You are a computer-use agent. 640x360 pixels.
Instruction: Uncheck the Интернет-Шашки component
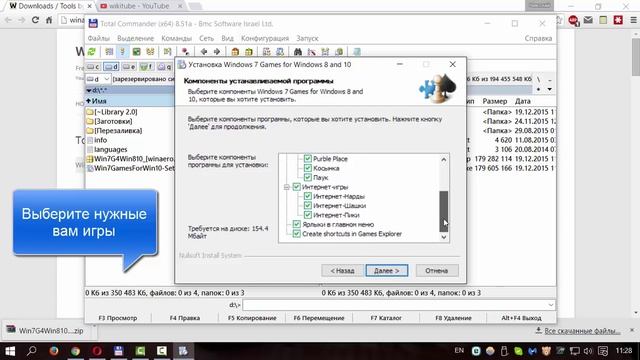pyautogui.click(x=308, y=205)
